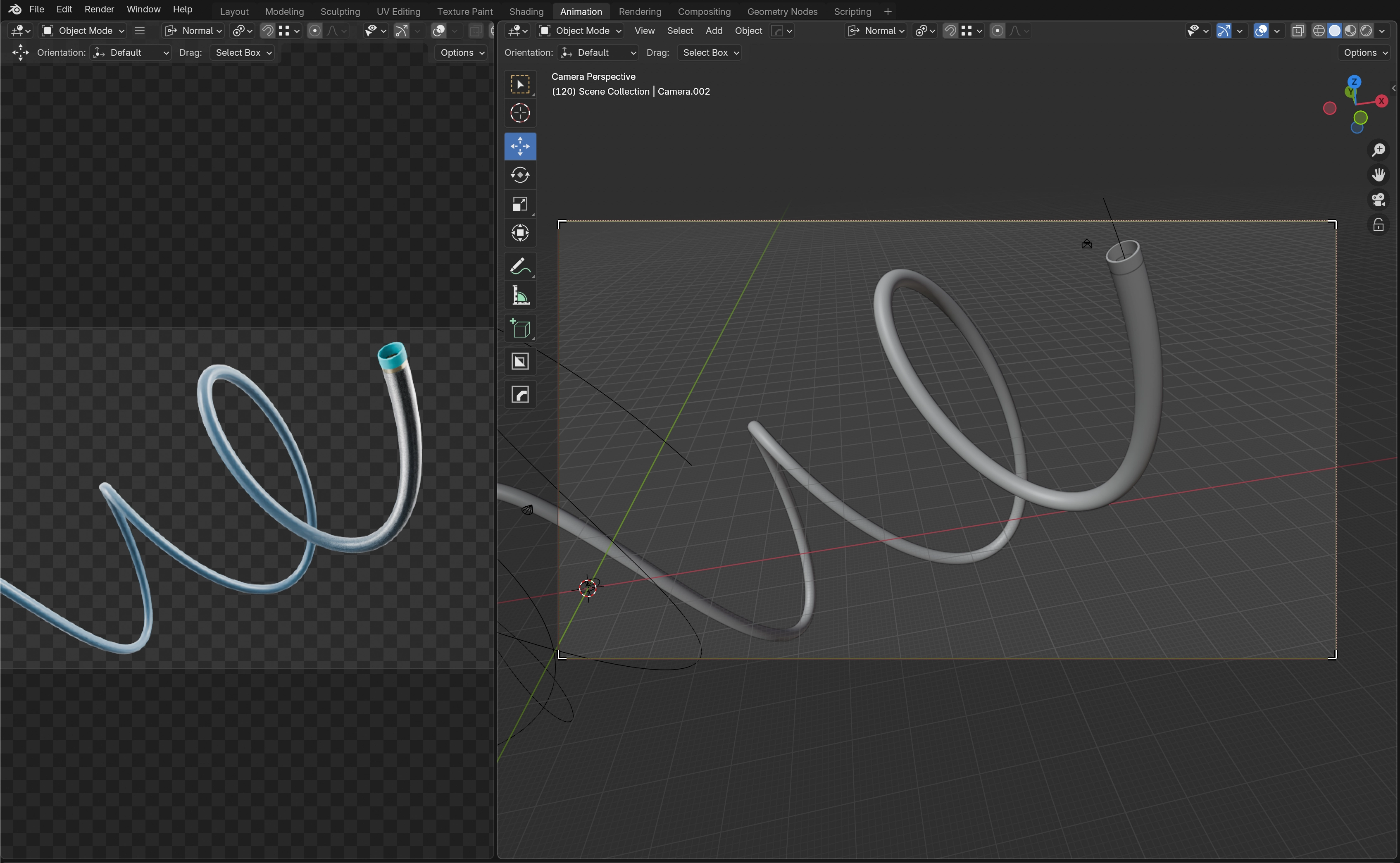Open right viewport Object Mode dropdown
The image size is (1400, 863).
(581, 31)
